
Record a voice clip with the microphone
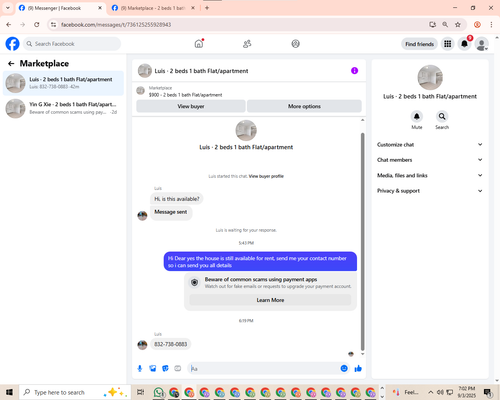[140, 368]
